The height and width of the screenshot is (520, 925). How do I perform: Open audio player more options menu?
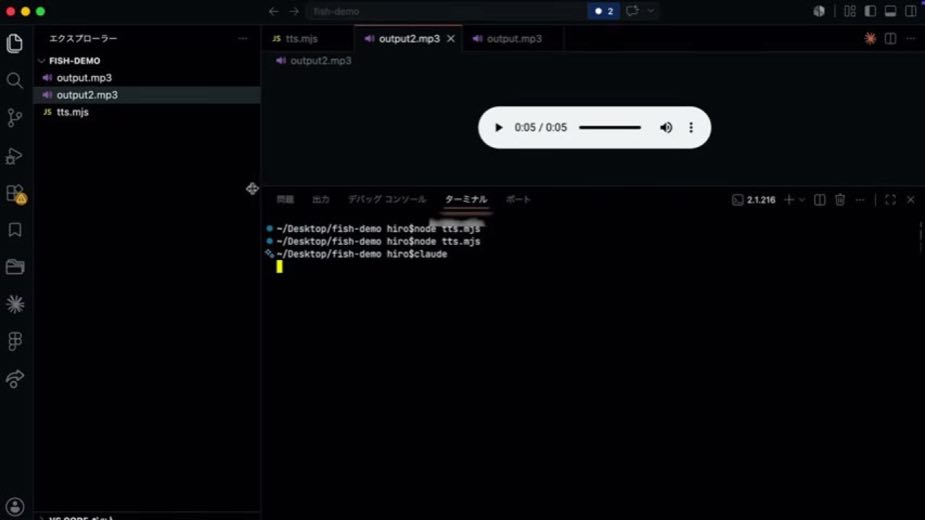pos(691,127)
